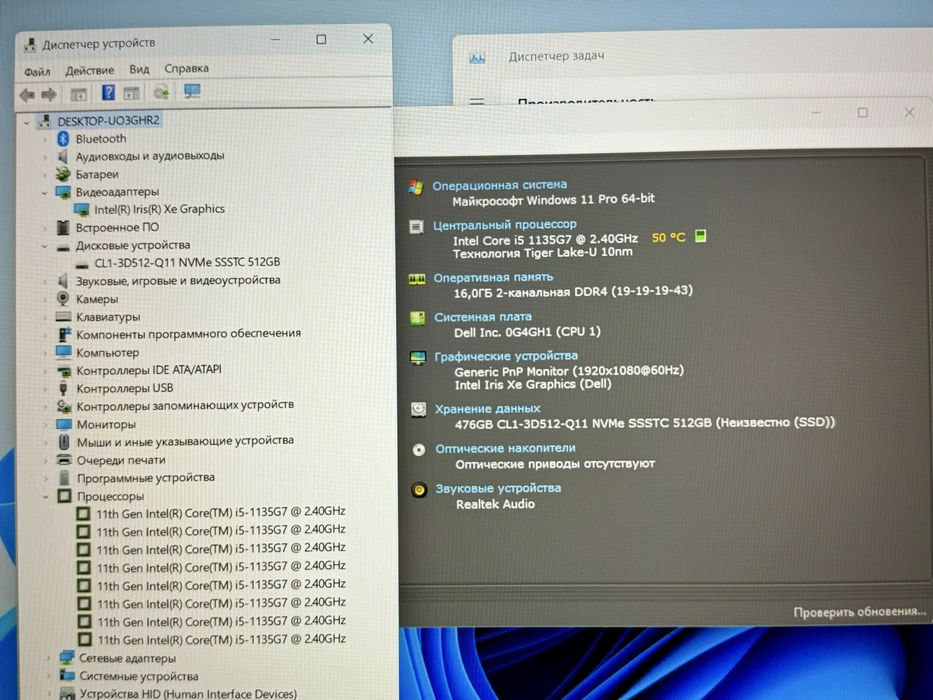Viewport: 933px width, 700px height.
Task: Click the Встроенное ПО firmware icon
Action: click(x=63, y=227)
